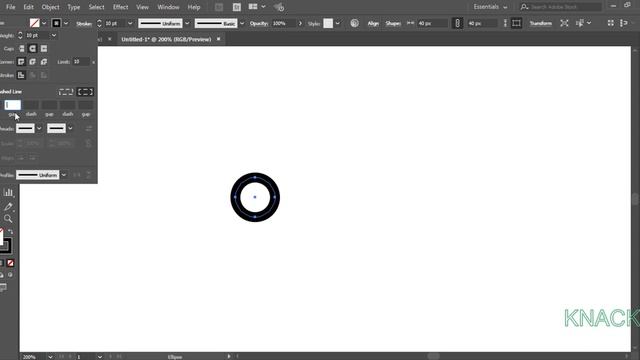This screenshot has height=360, width=640.
Task: Select the round cap option
Action: click(33, 49)
